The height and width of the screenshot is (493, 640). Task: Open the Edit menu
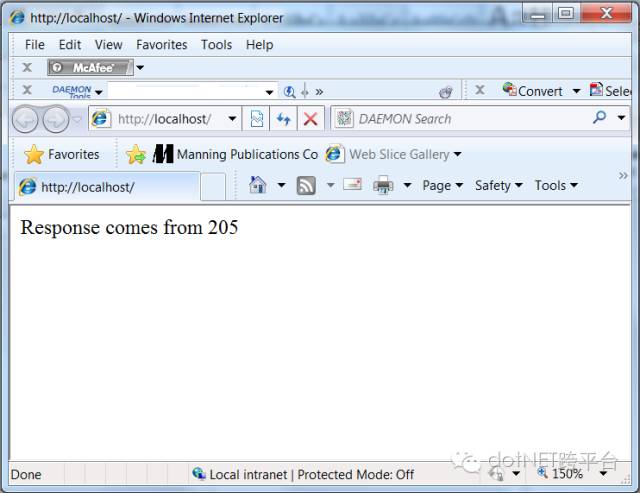70,44
